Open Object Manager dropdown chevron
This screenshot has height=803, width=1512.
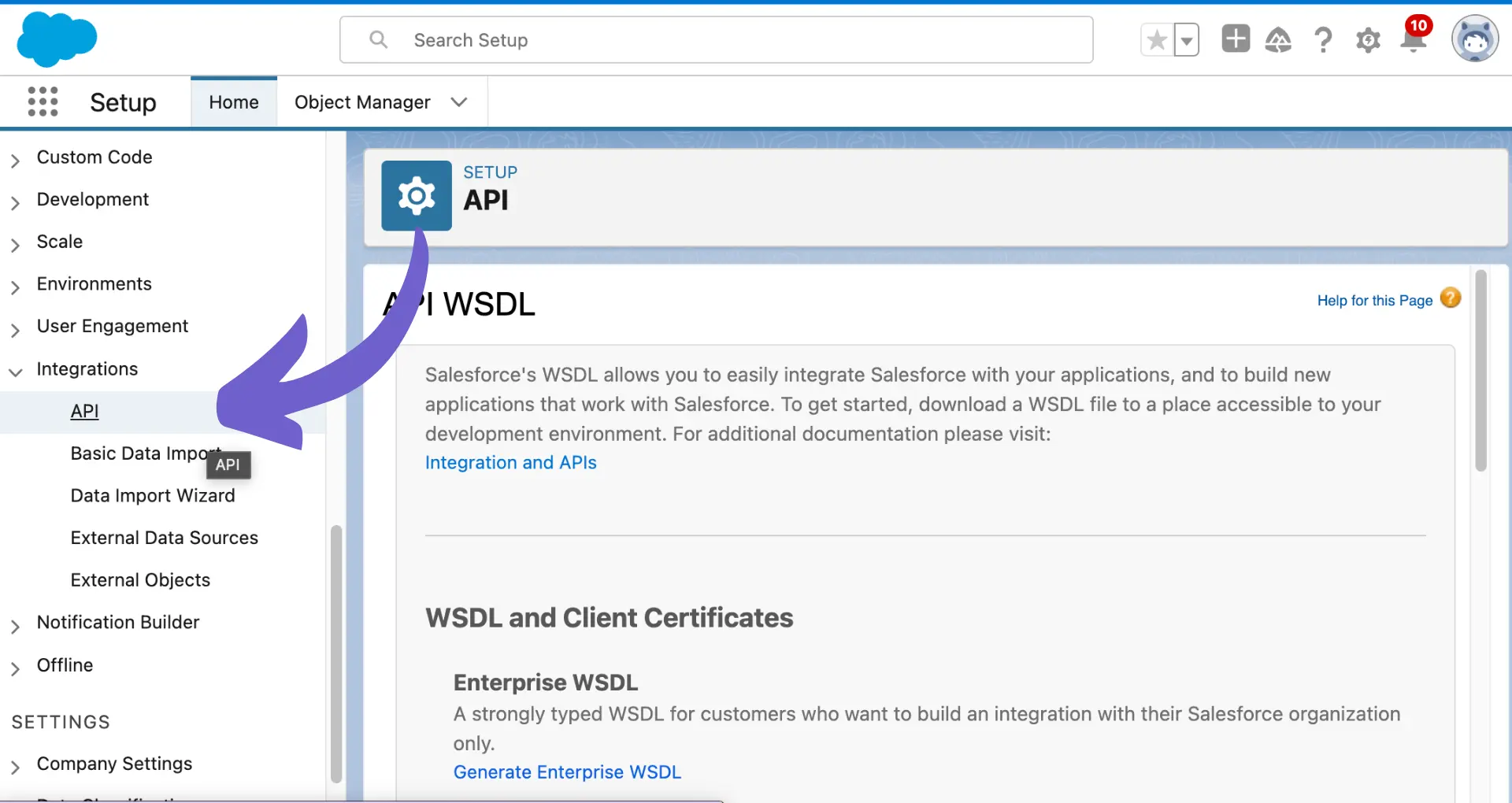pos(459,102)
